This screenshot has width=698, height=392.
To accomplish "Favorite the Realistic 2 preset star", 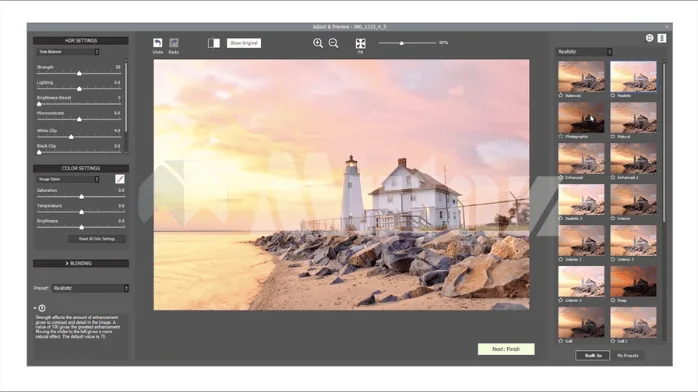I will pyautogui.click(x=561, y=218).
